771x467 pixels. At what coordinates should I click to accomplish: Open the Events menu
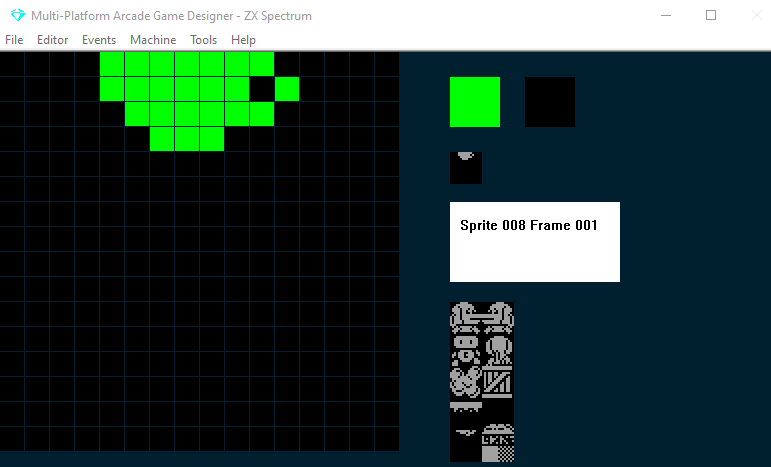(99, 40)
